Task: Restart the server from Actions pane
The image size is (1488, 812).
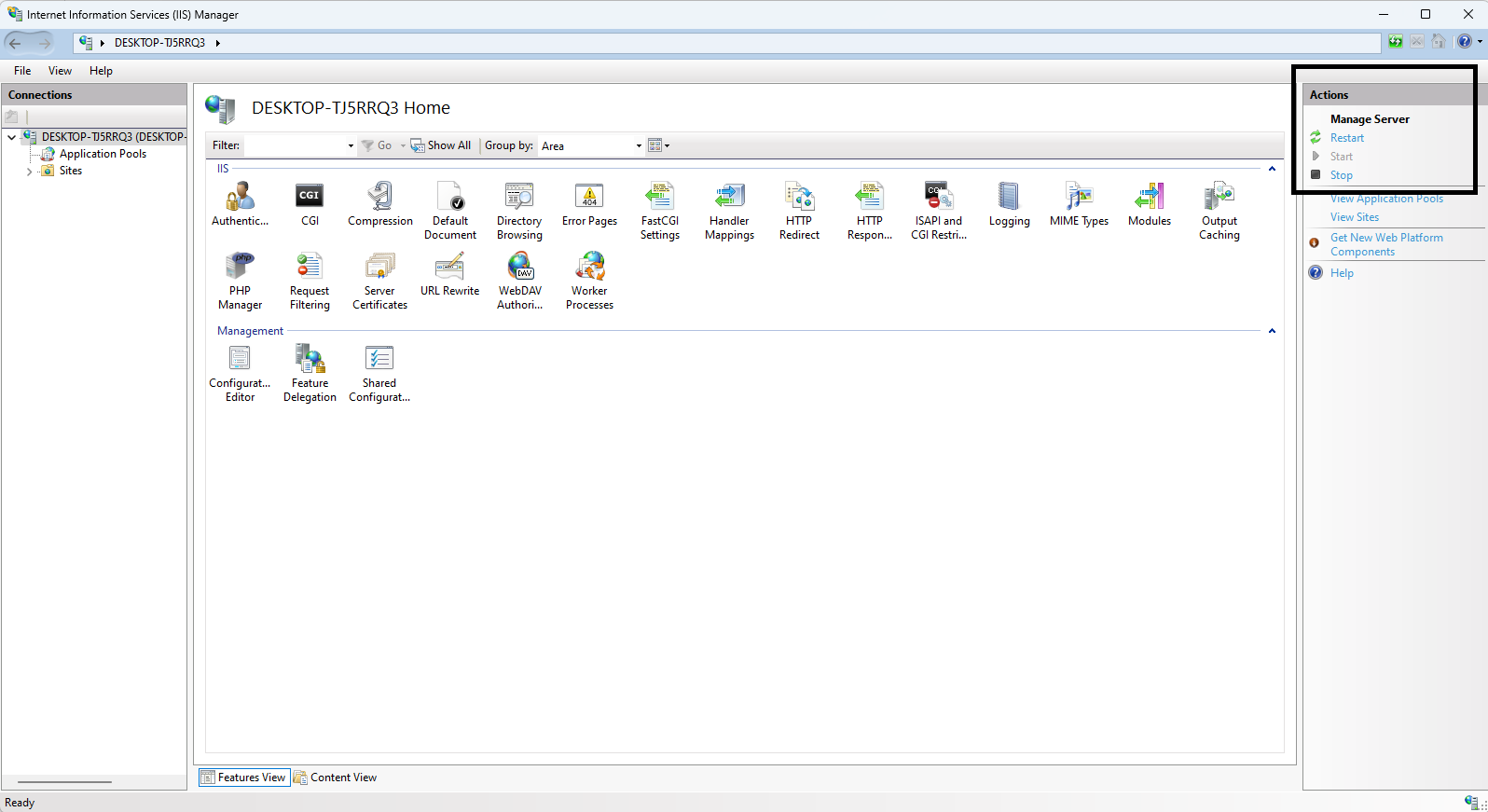Action: pos(1346,138)
